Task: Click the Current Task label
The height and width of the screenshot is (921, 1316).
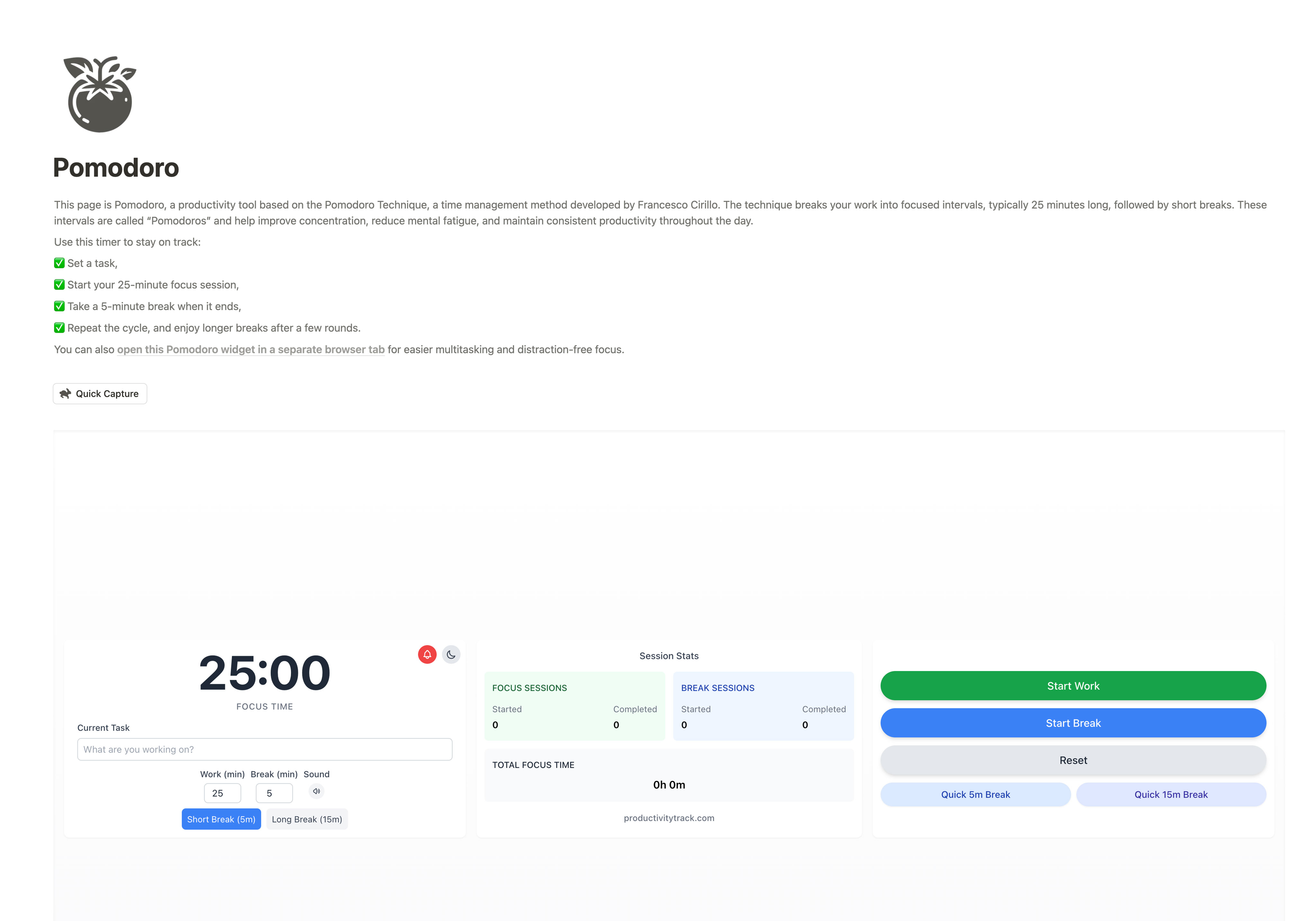Action: coord(103,728)
